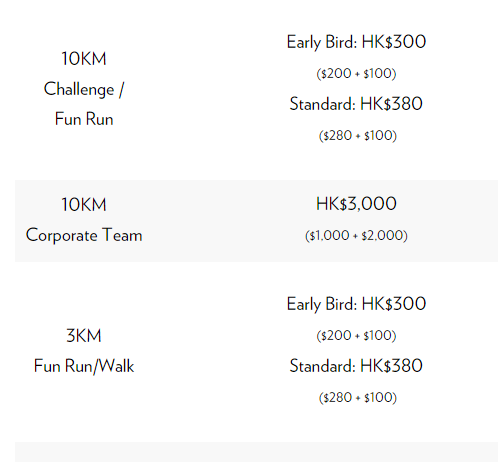This screenshot has width=498, height=462.
Task: Select the HK$3,000 corporate team price
Action: 356,204
